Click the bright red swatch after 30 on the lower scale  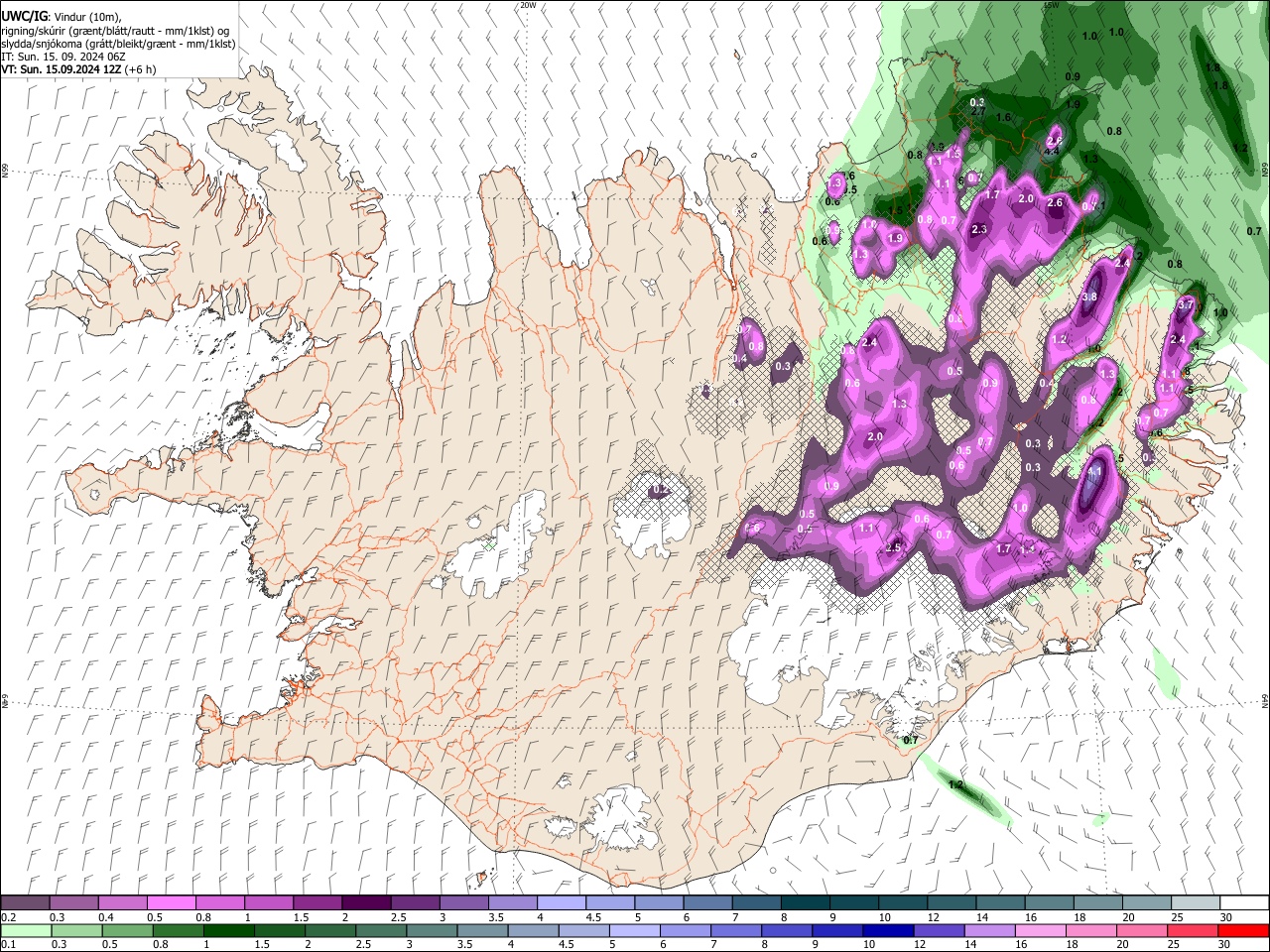[1242, 930]
